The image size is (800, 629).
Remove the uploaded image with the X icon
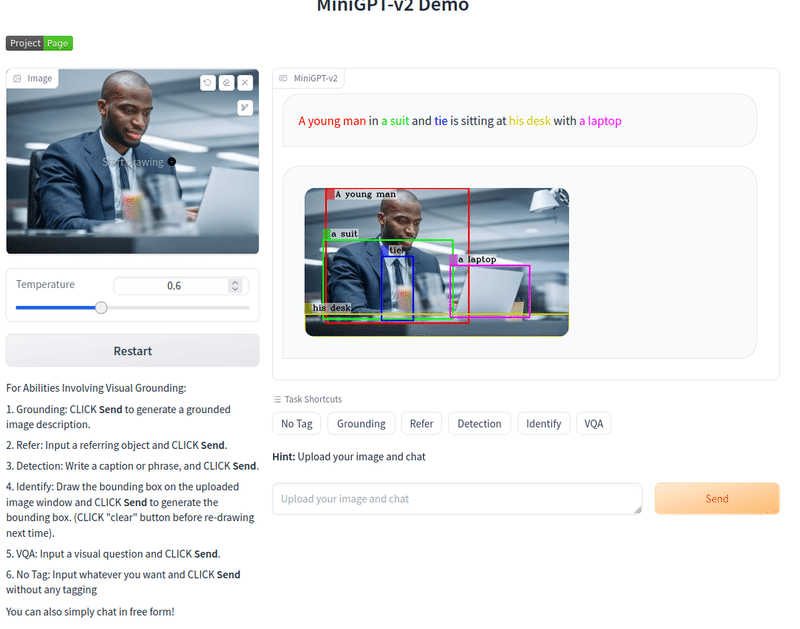245,83
